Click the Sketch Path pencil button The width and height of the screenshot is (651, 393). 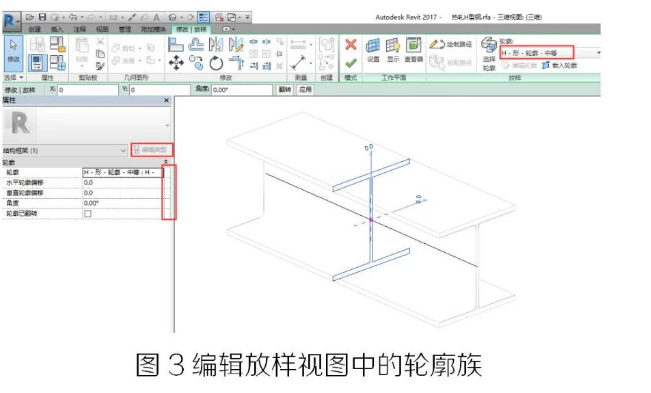[x=450, y=44]
